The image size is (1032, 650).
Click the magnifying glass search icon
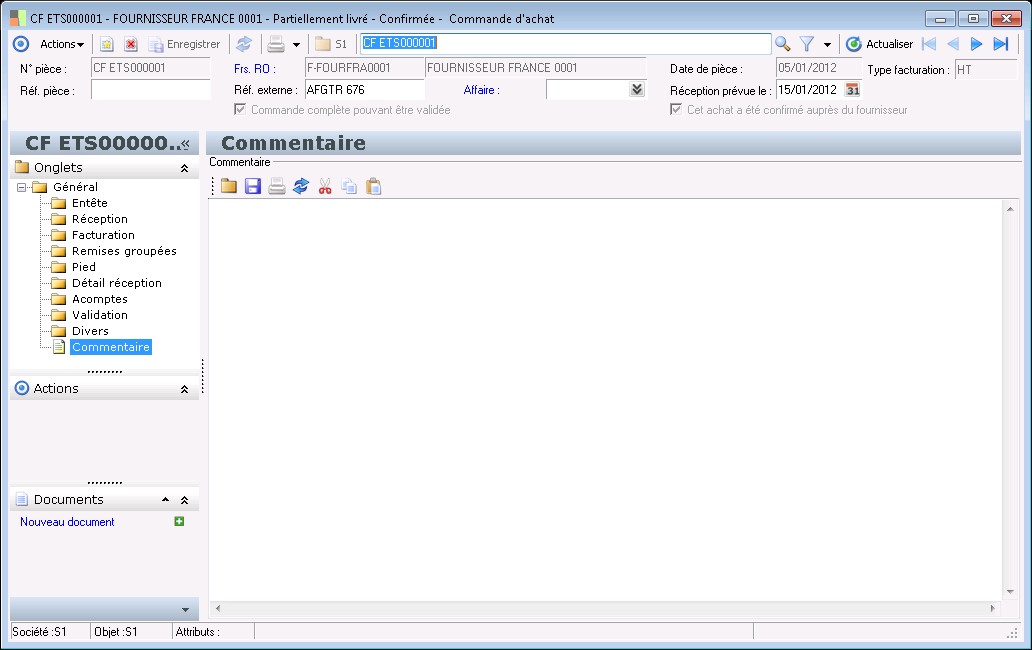point(783,44)
